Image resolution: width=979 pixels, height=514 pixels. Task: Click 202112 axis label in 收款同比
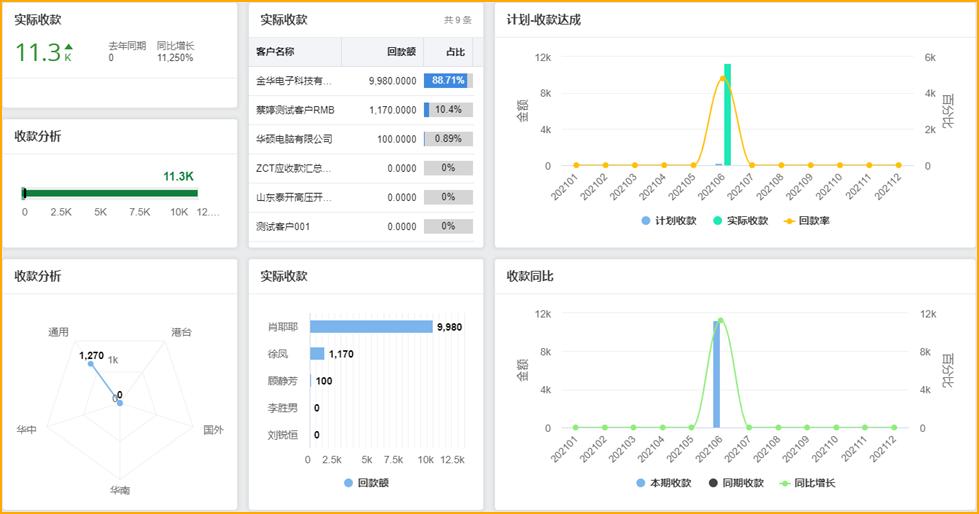coord(883,449)
